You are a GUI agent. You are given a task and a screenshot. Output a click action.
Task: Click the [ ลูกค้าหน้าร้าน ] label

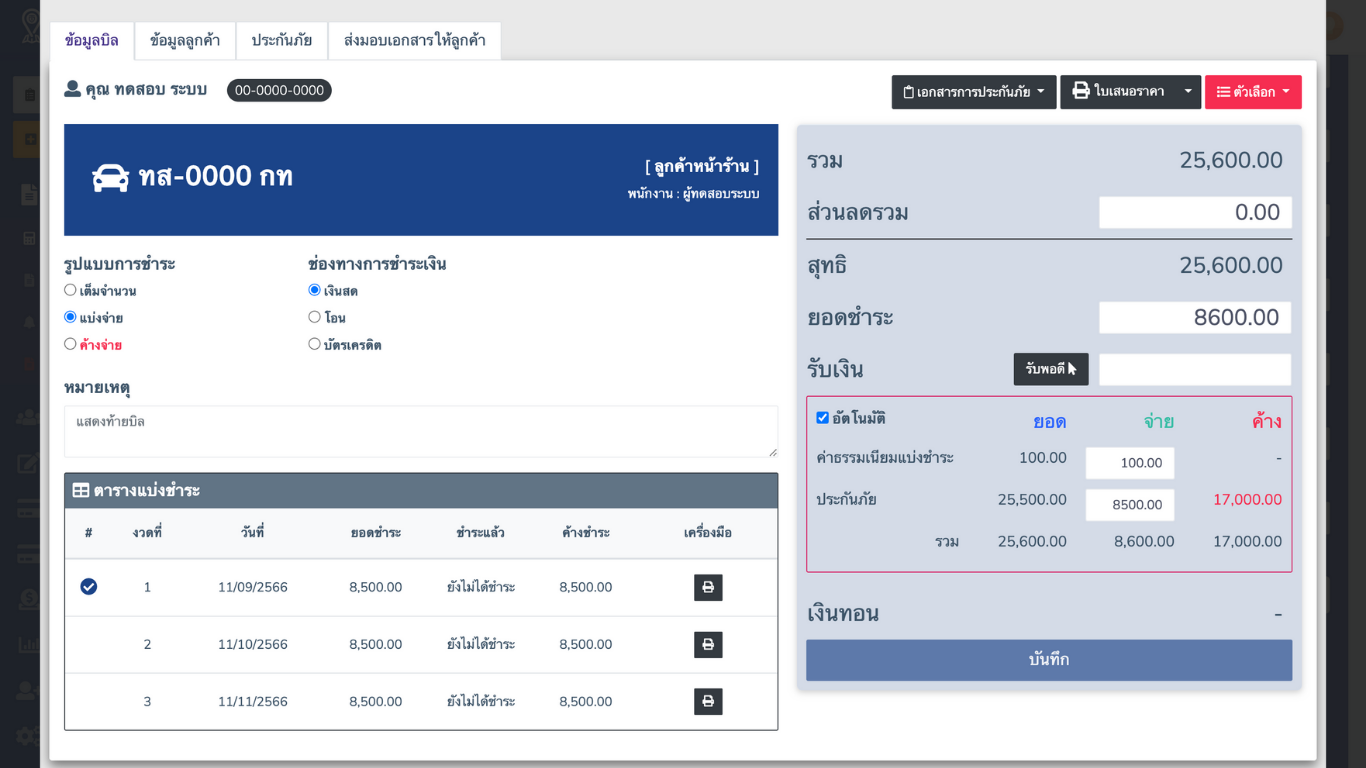pos(702,166)
